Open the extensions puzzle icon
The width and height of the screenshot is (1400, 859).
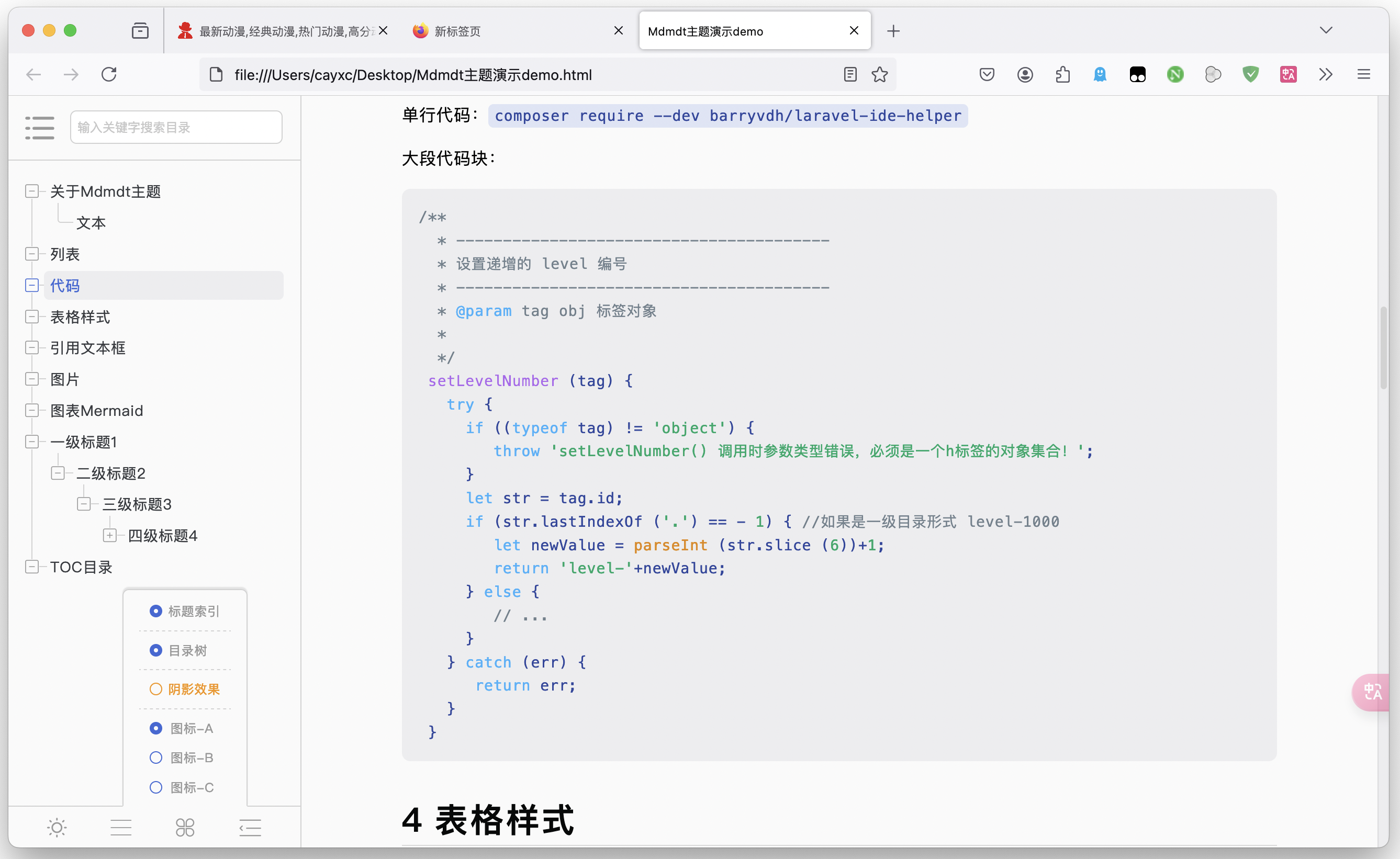pos(1062,74)
